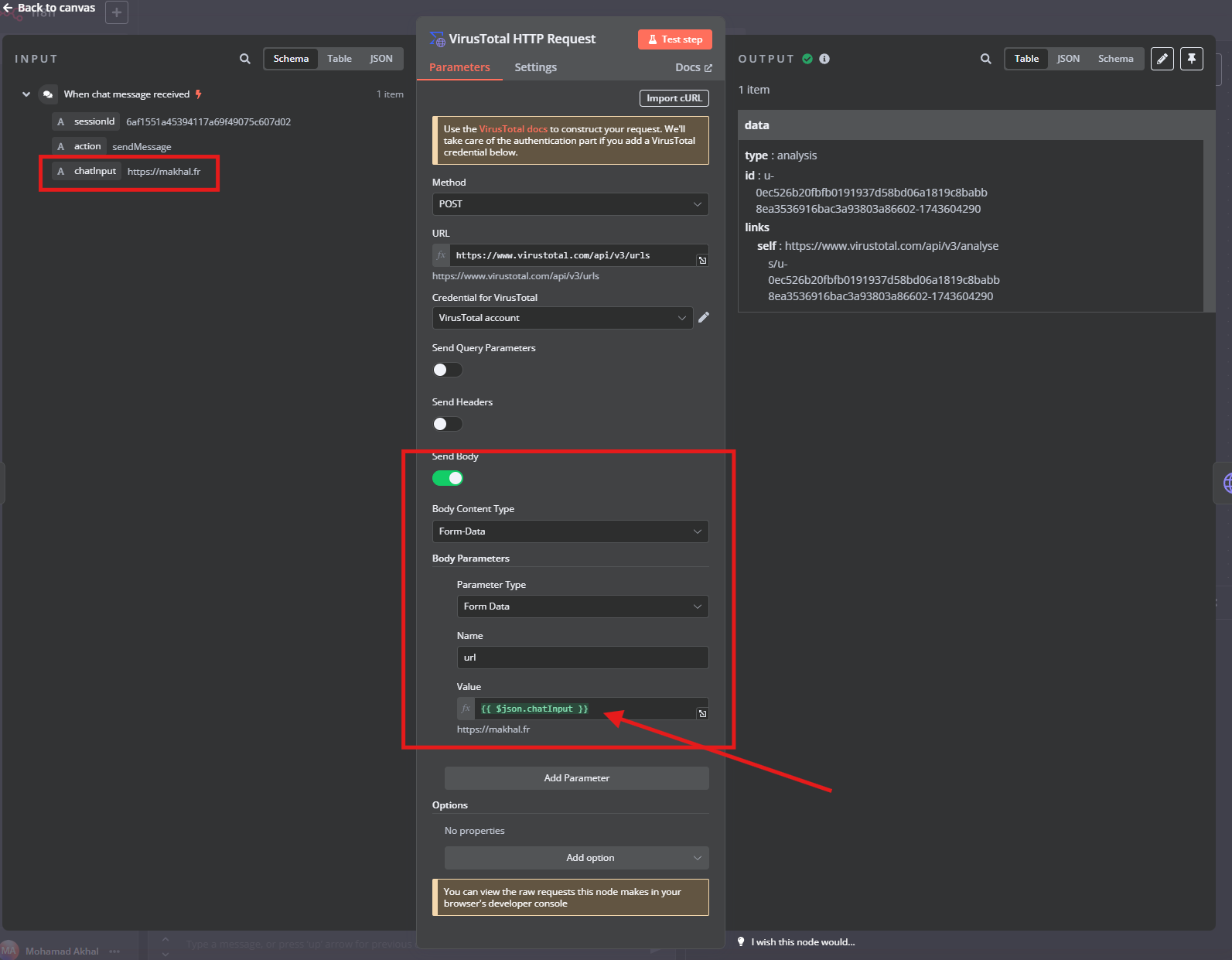The height and width of the screenshot is (960, 1232).
Task: Click the 'No properties' text under Options
Action: pyautogui.click(x=474, y=831)
